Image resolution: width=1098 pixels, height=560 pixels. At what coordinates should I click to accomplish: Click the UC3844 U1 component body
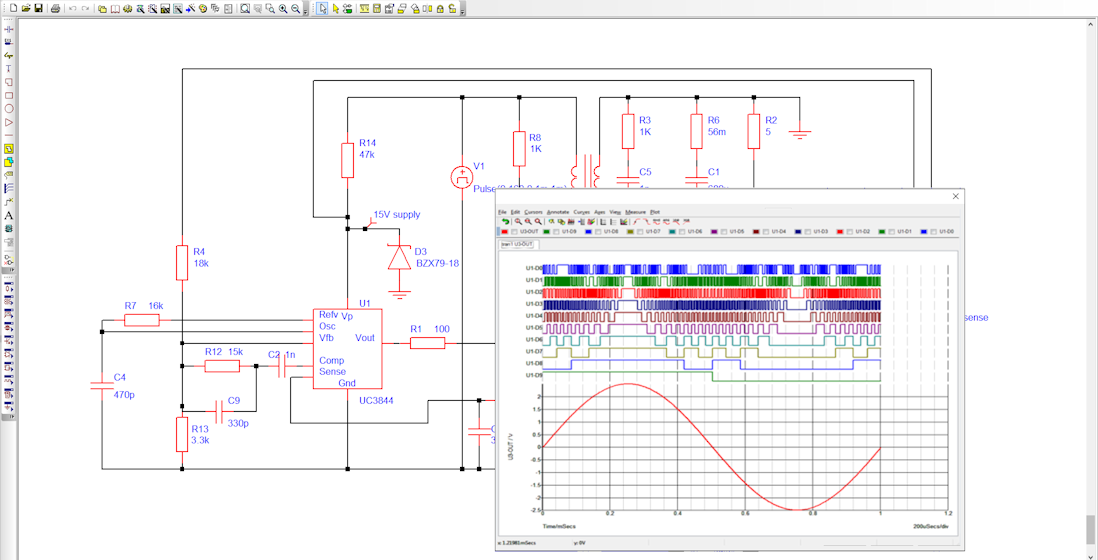(x=347, y=349)
